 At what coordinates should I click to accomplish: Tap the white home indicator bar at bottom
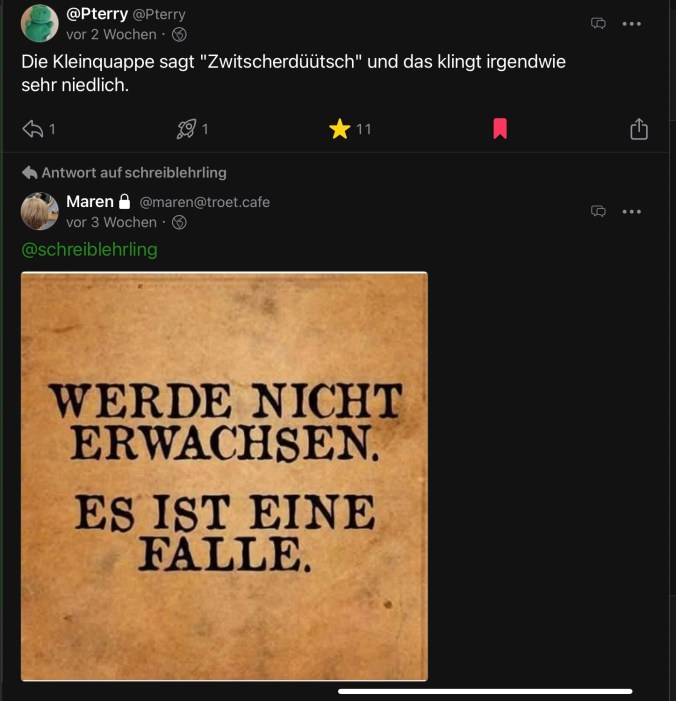point(485,691)
